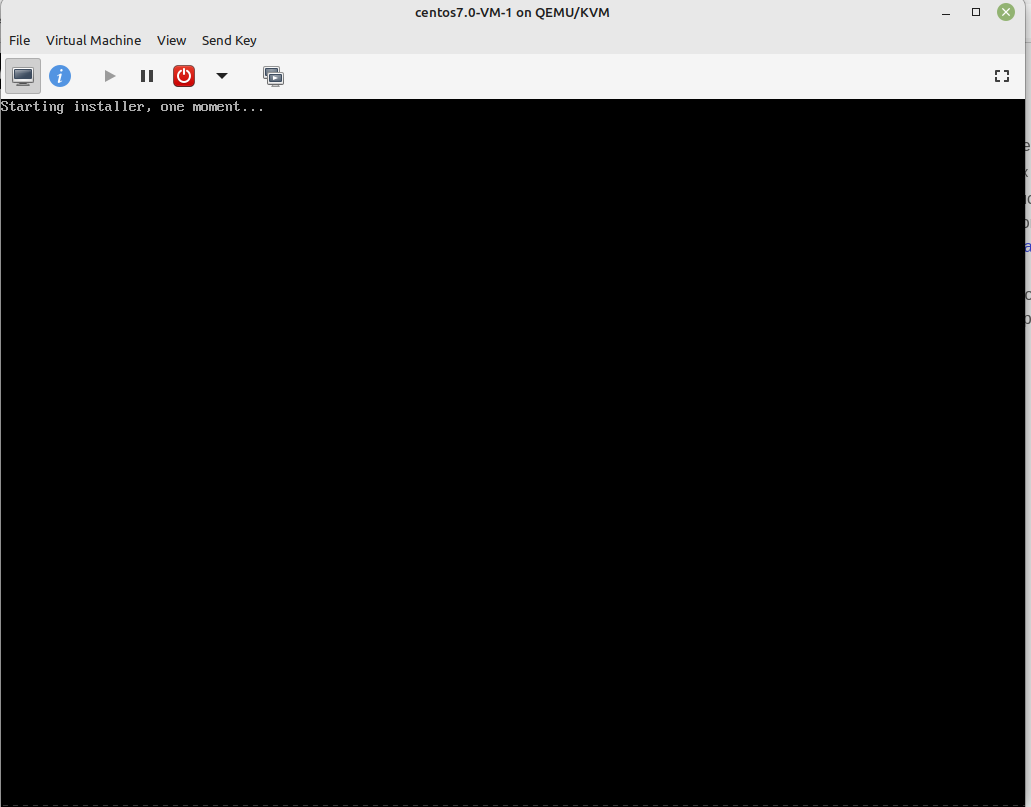Click the centos7.0-VM-1 on QEMU/KVM title

(512, 12)
